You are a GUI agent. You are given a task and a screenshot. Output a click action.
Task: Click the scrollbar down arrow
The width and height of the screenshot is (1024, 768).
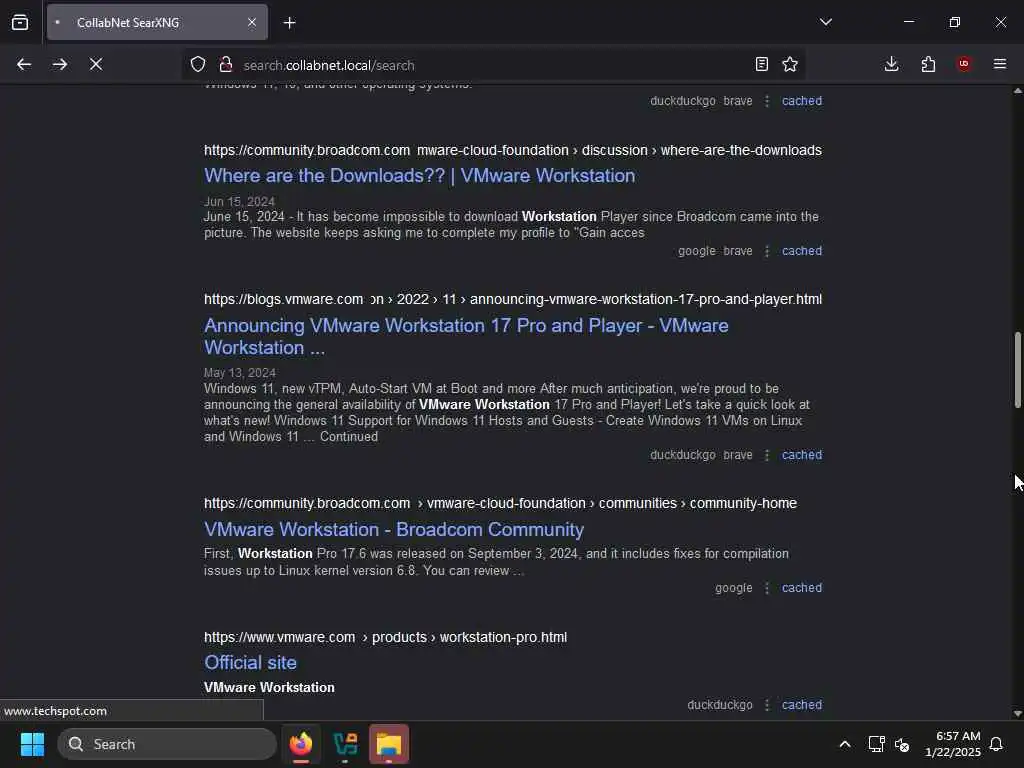(x=1017, y=714)
